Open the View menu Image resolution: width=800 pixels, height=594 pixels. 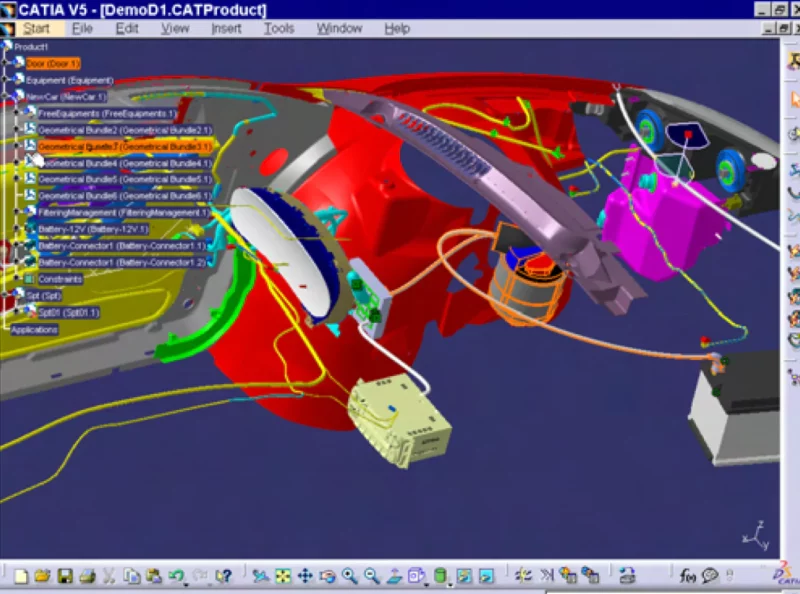175,29
